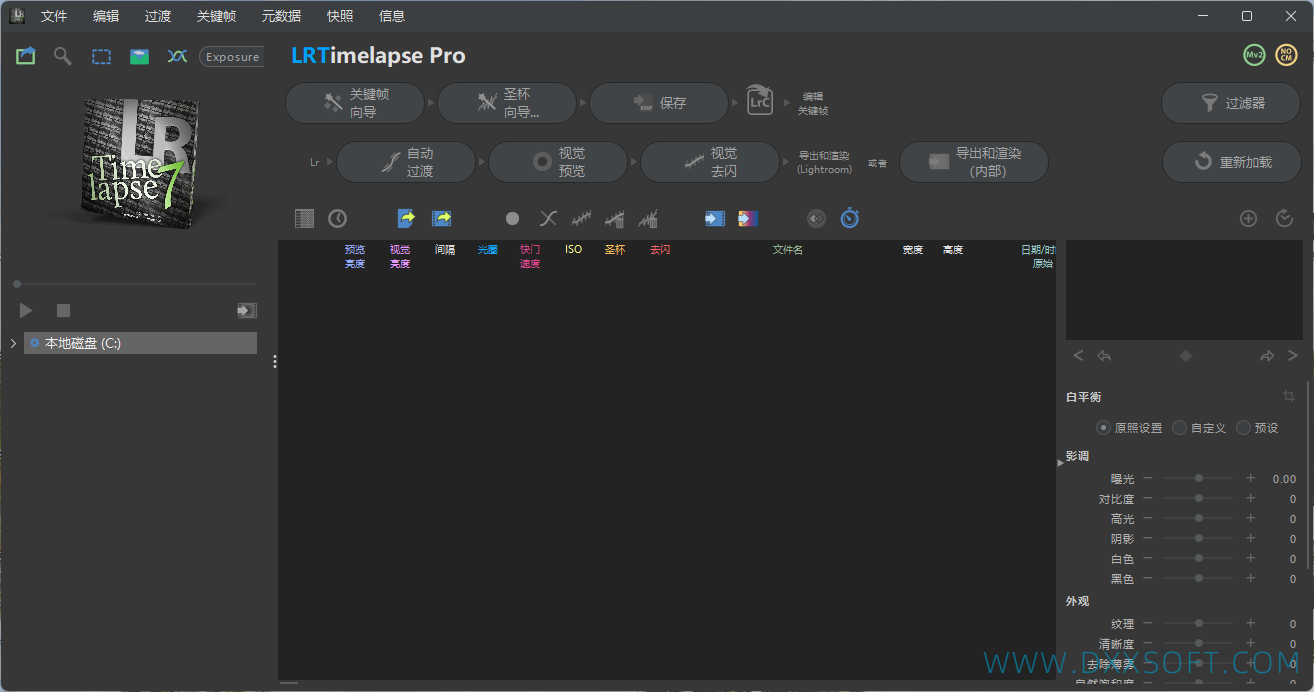The image size is (1314, 692).
Task: Select the 本地磁盘 (C:) drive row
Action: (x=140, y=343)
